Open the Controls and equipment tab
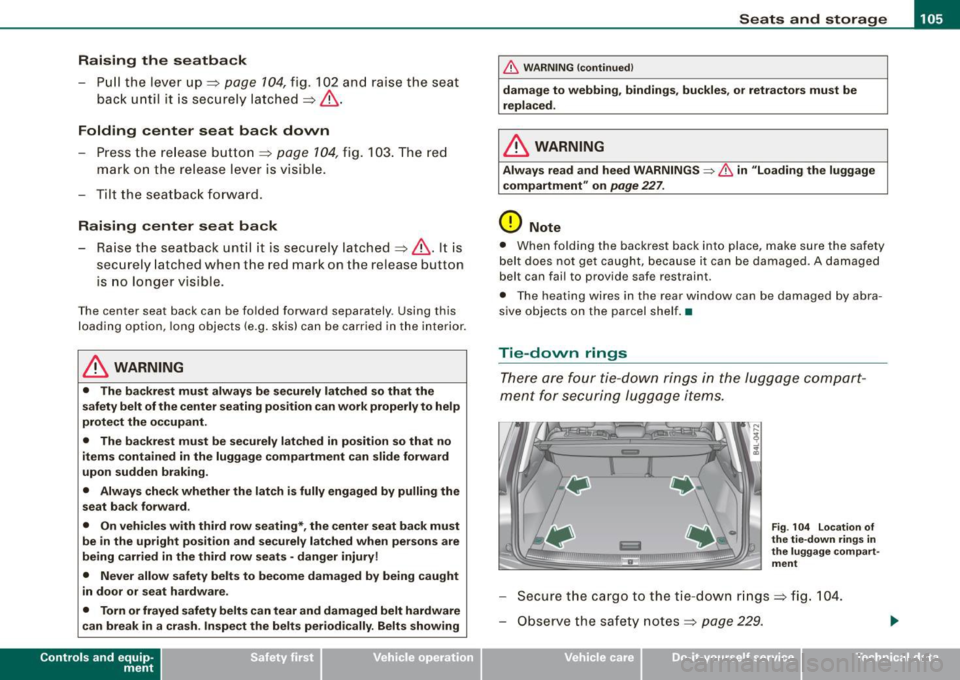 [x=80, y=663]
